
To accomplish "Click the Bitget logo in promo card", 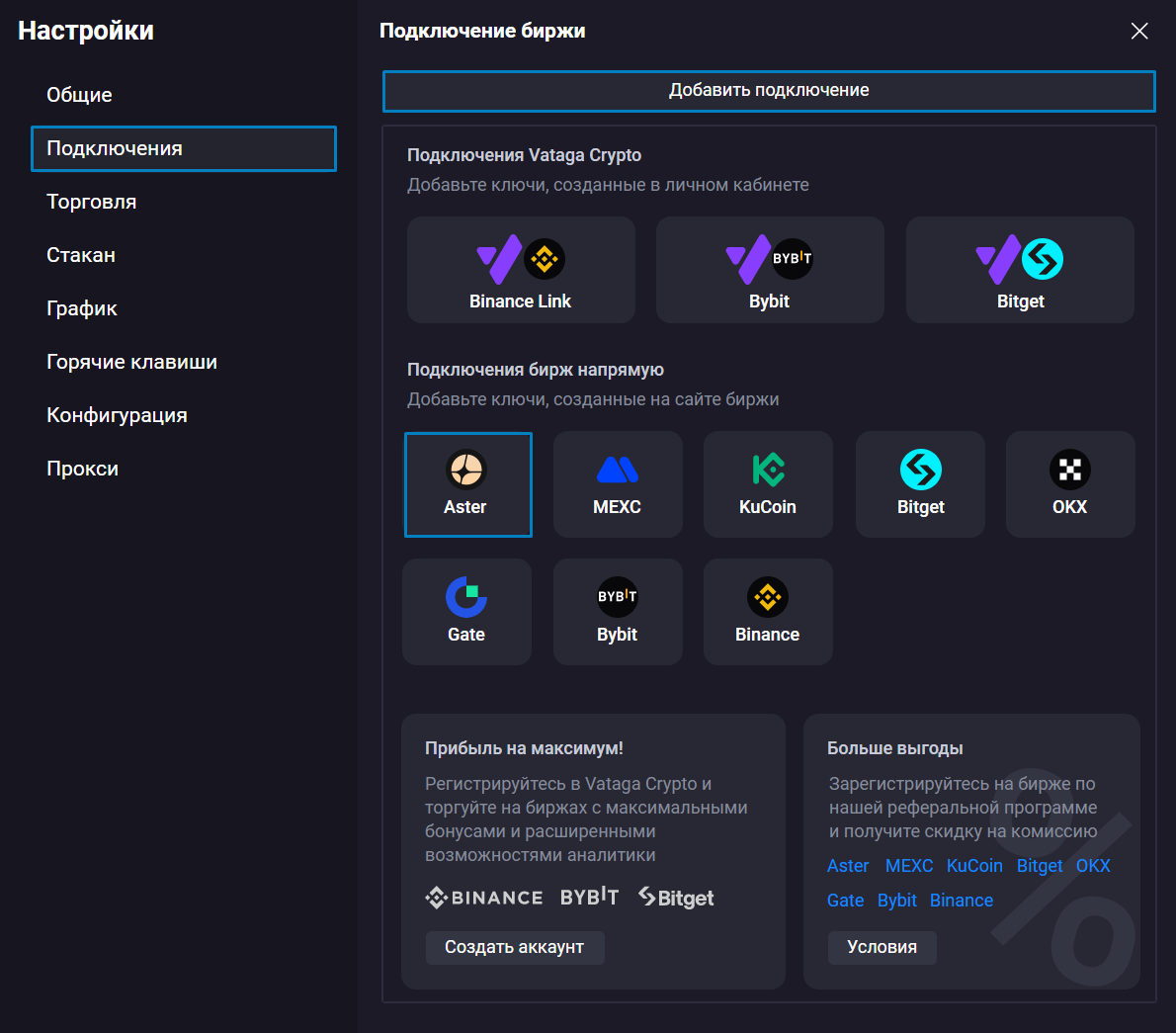I will (676, 898).
